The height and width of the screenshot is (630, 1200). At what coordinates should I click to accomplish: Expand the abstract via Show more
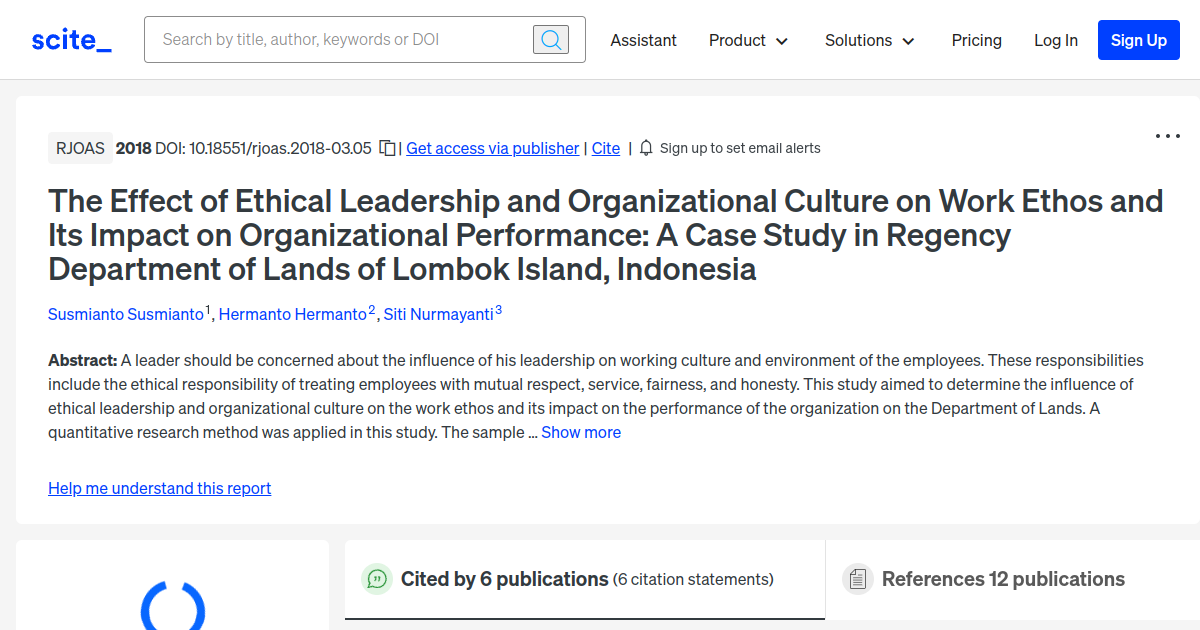pos(581,431)
